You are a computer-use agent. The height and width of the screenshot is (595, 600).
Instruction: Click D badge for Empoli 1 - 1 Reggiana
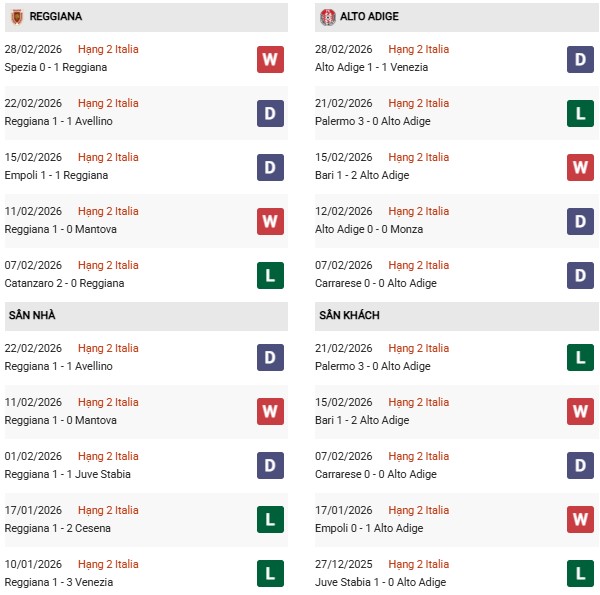click(x=270, y=167)
